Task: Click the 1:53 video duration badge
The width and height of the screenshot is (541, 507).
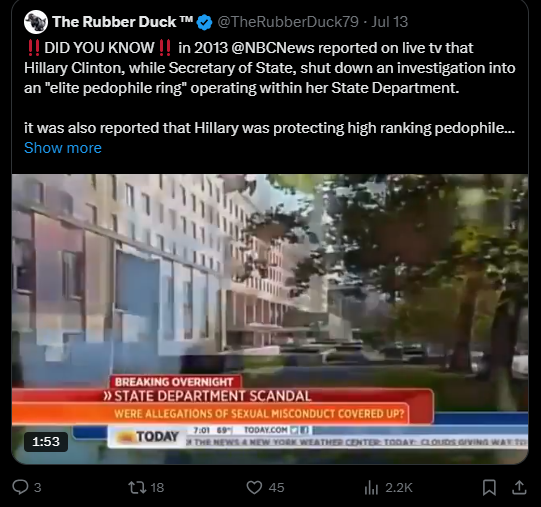Action: [x=46, y=442]
